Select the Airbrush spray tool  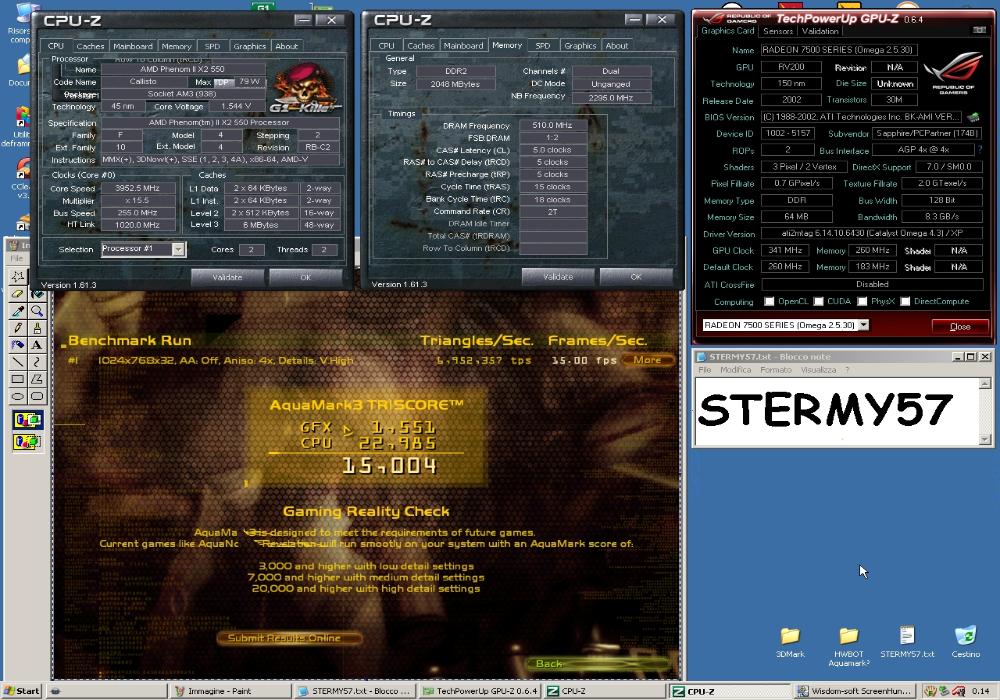[x=17, y=345]
